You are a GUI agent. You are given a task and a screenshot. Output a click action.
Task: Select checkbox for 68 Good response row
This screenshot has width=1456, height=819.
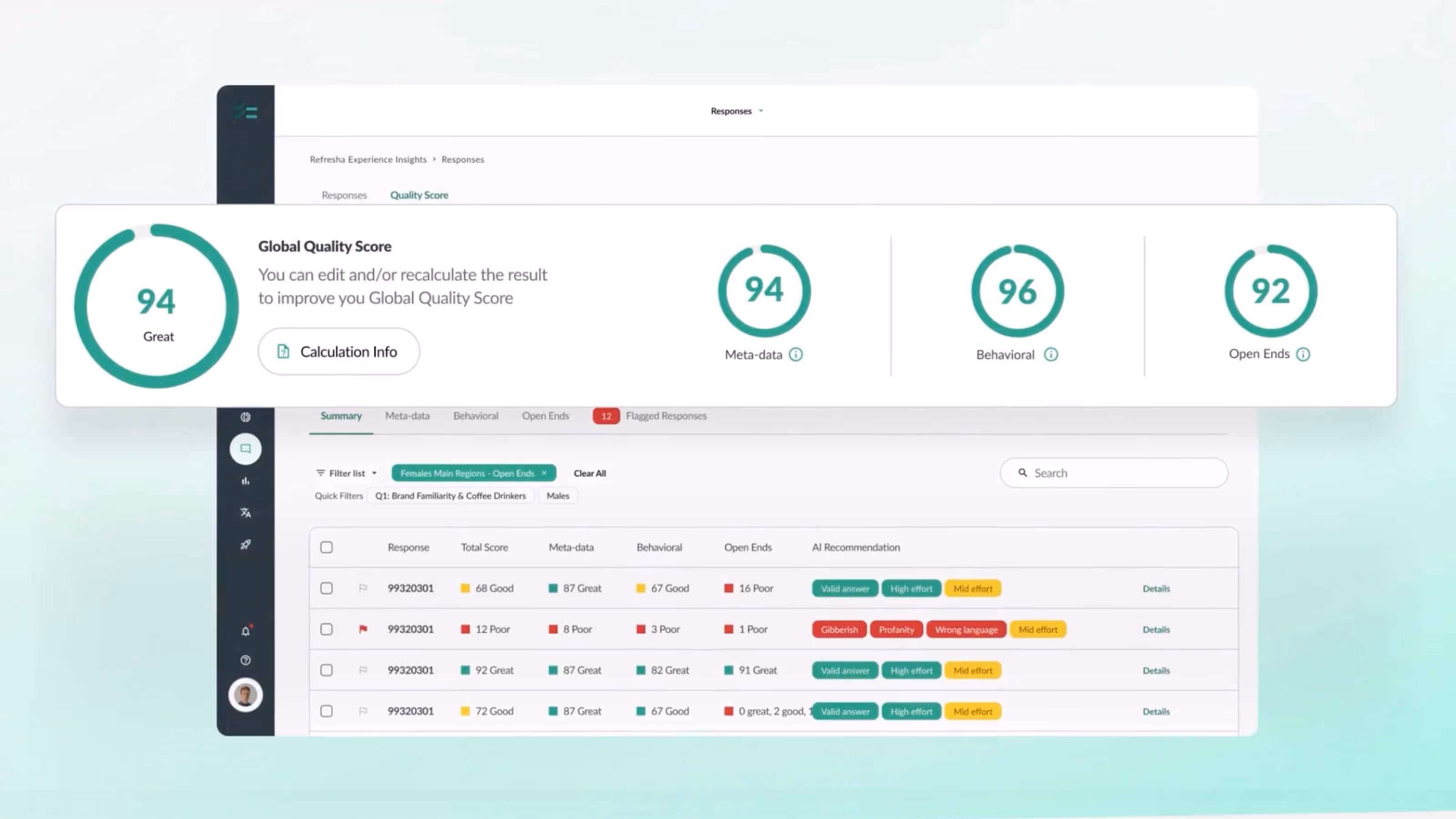point(326,588)
